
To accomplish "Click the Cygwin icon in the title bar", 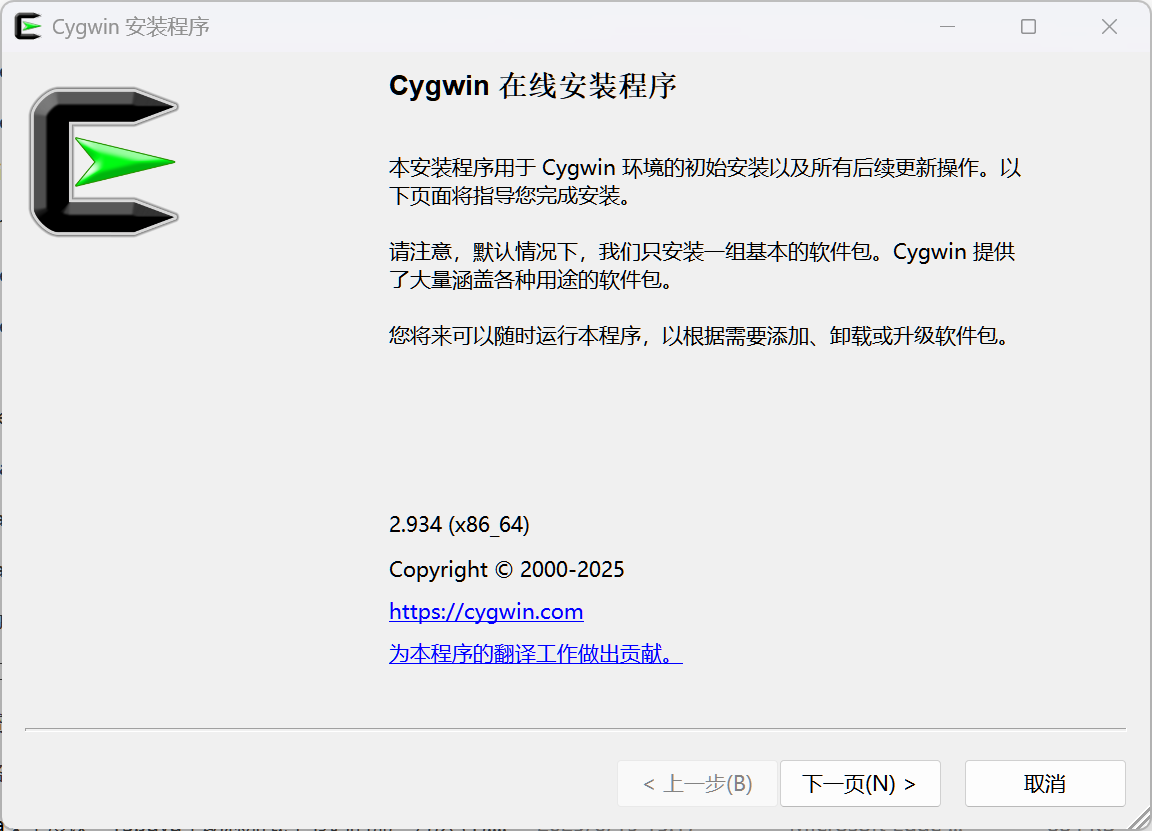I will (28, 26).
